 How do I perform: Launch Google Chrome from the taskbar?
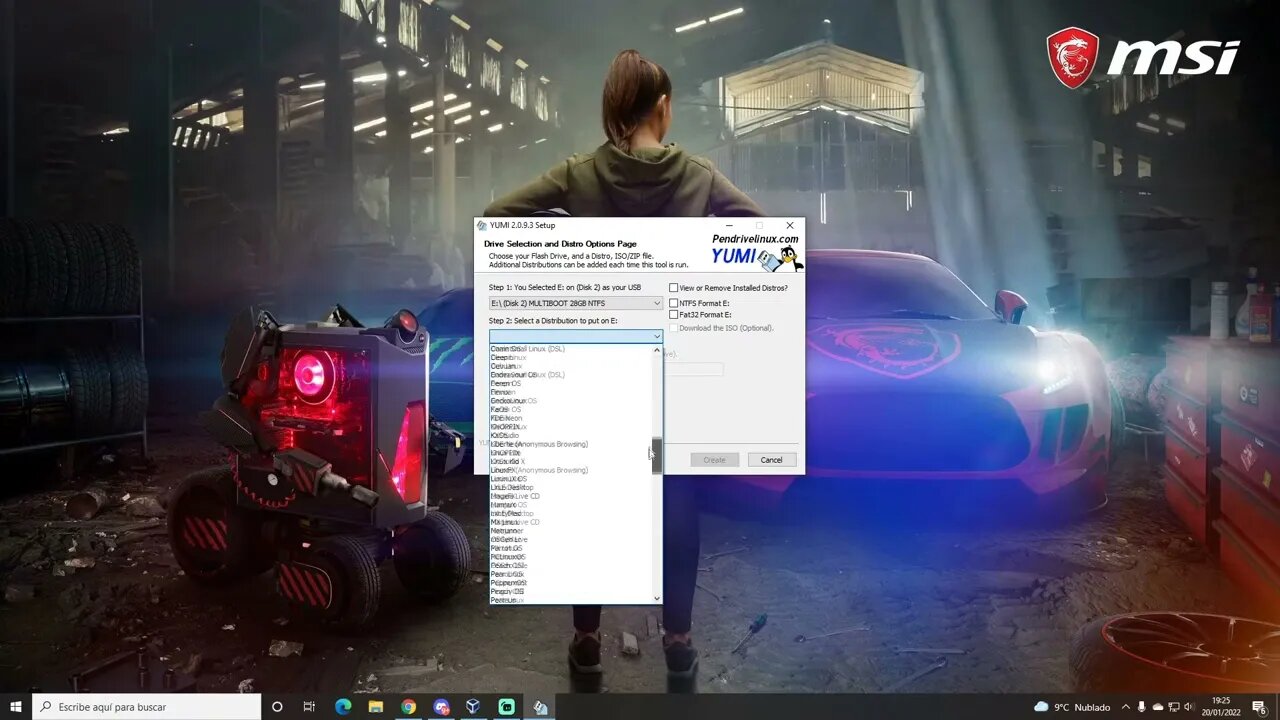coord(409,707)
